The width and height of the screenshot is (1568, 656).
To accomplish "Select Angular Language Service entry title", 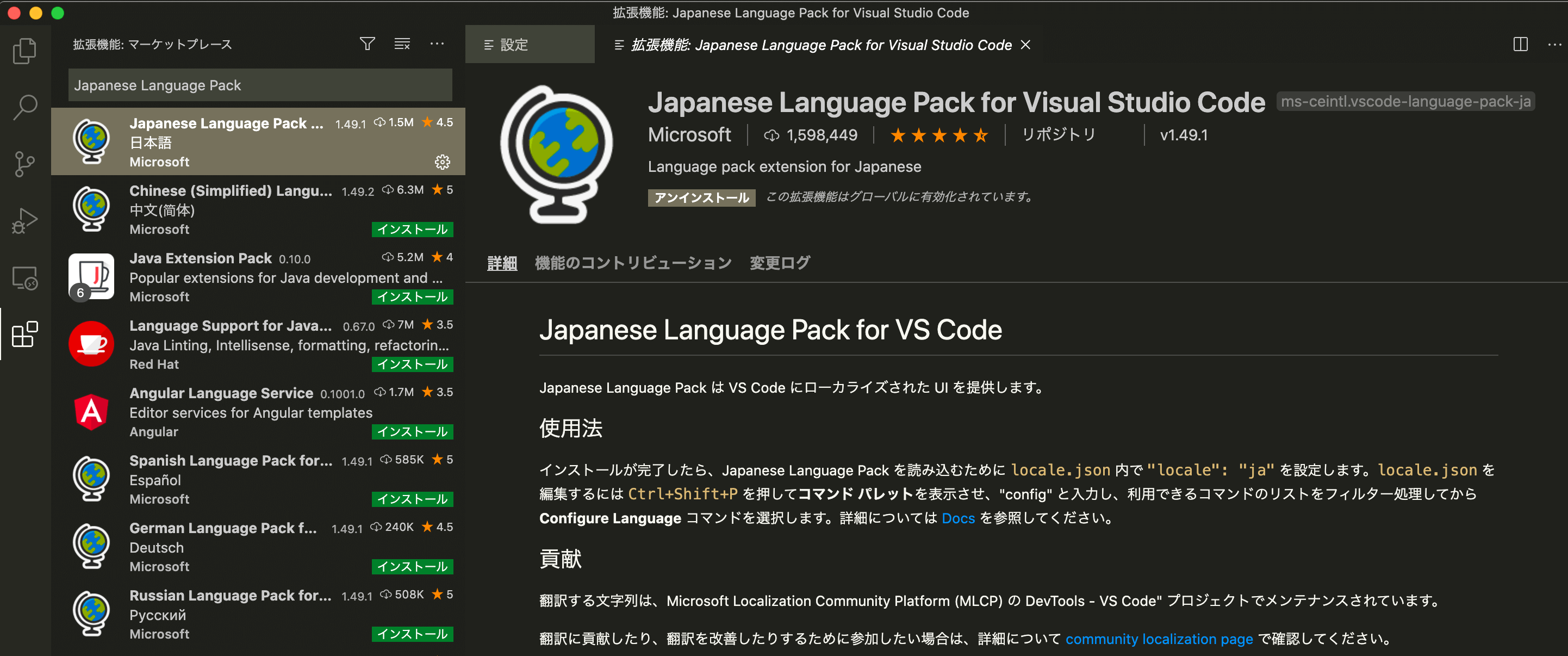I will (221, 393).
